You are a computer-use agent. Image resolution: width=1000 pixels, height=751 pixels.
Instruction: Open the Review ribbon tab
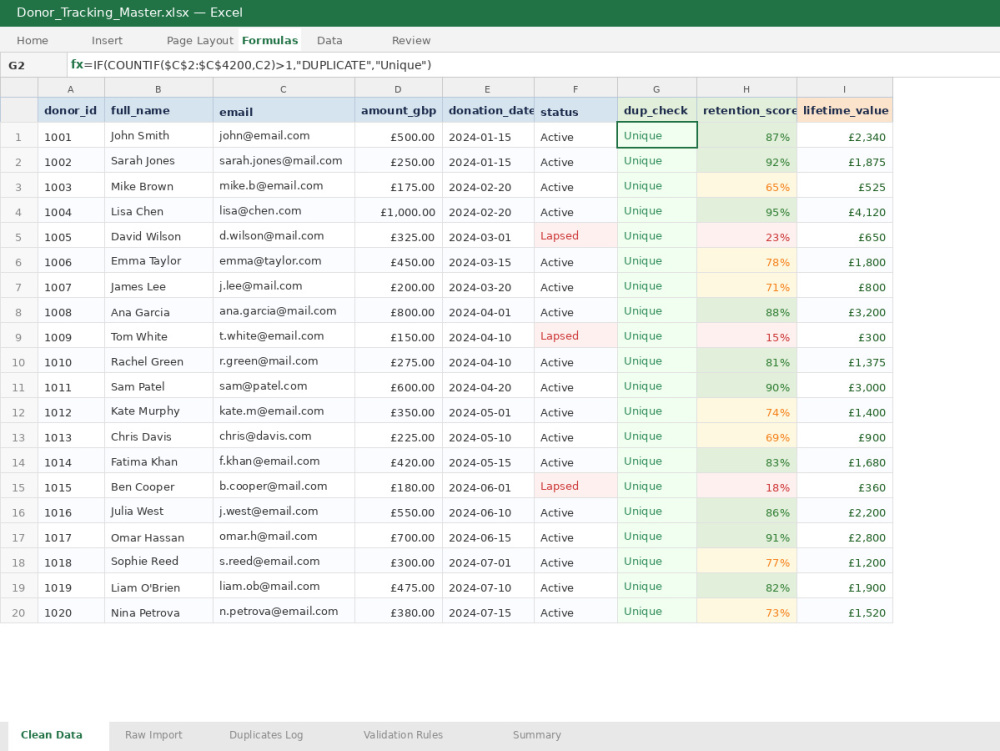coord(411,40)
